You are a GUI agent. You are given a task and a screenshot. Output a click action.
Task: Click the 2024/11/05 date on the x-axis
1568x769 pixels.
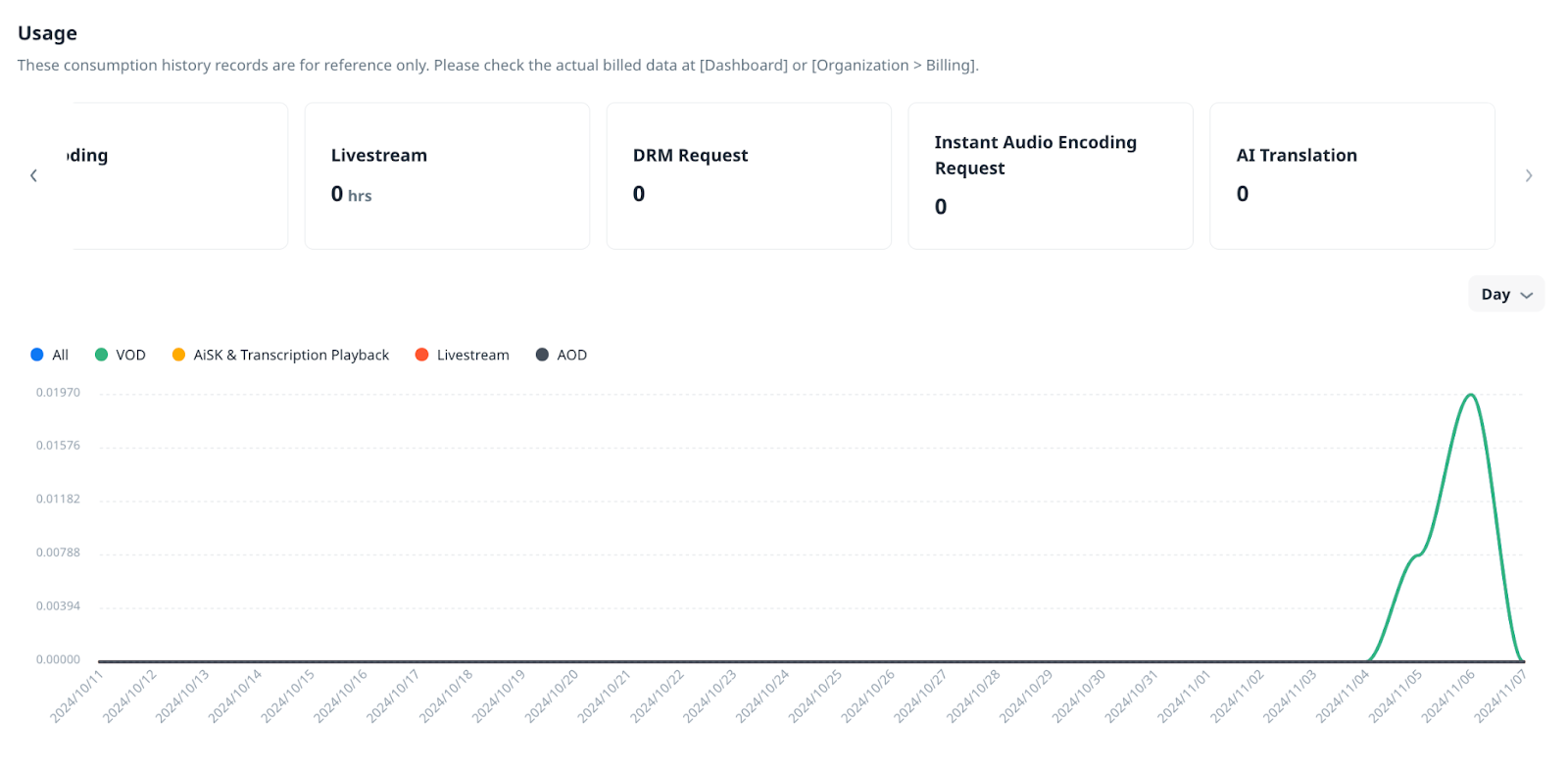[1396, 696]
